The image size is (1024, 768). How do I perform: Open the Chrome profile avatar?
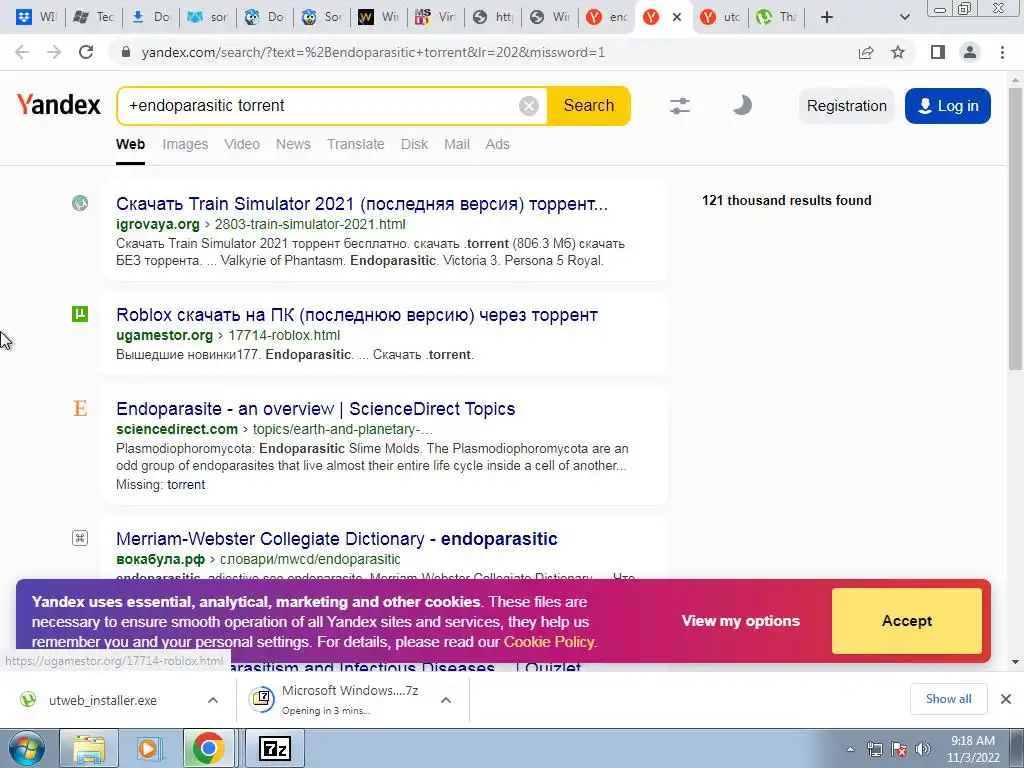(x=970, y=52)
